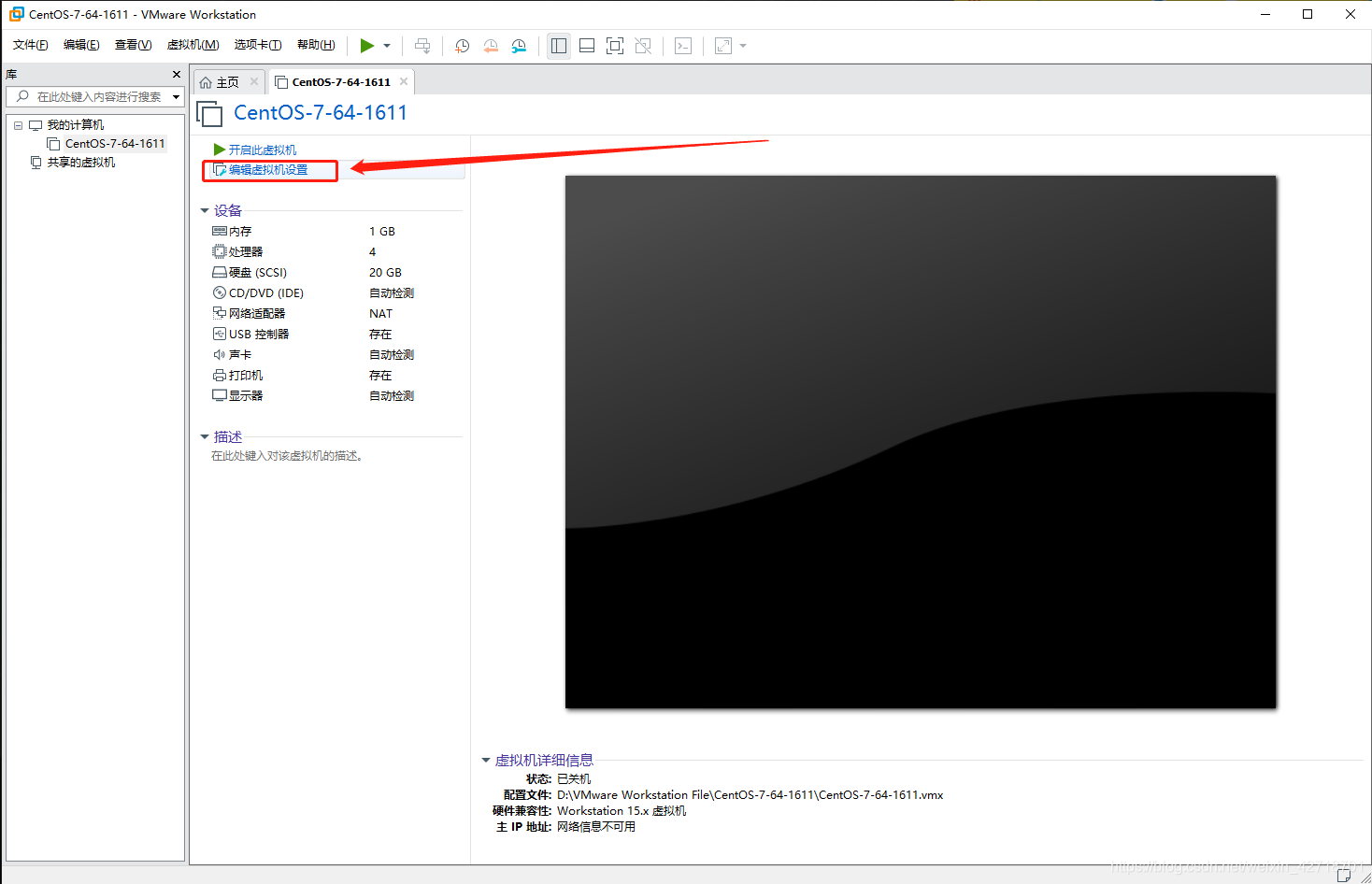Click the NAT network value

380,314
